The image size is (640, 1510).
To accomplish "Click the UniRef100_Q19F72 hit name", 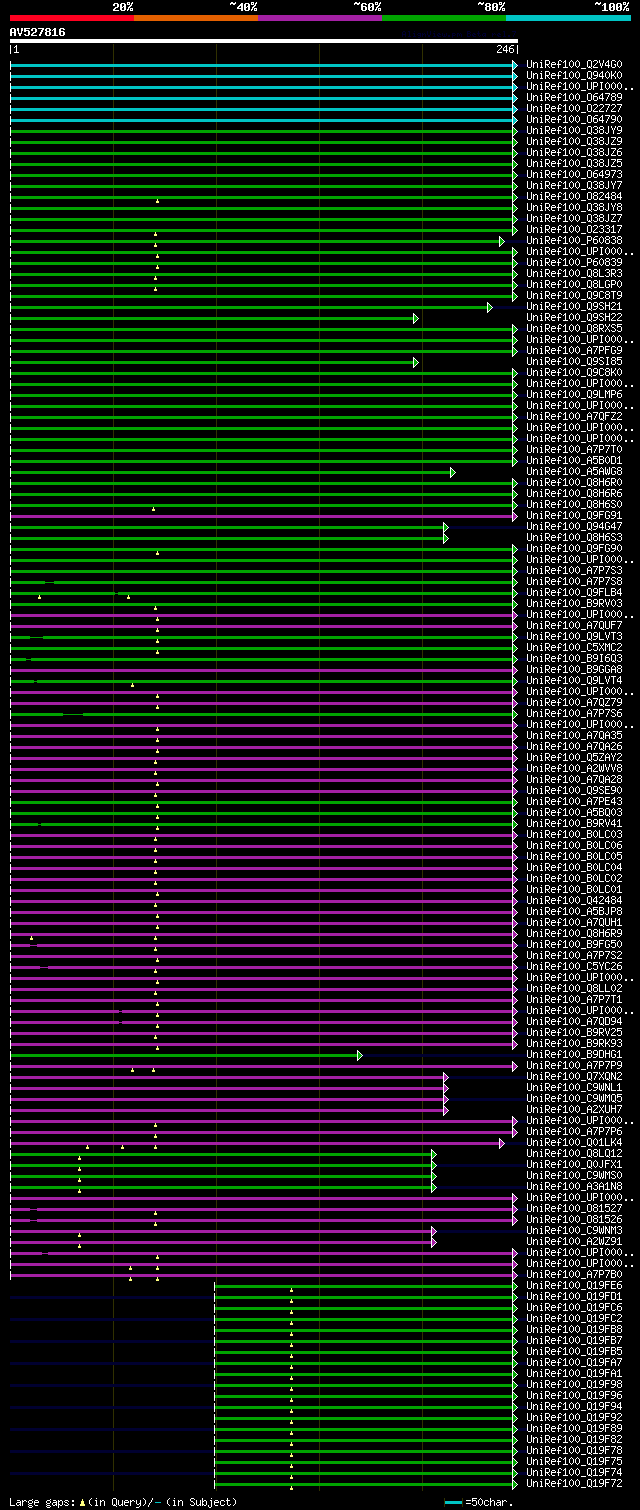I will (x=574, y=1484).
